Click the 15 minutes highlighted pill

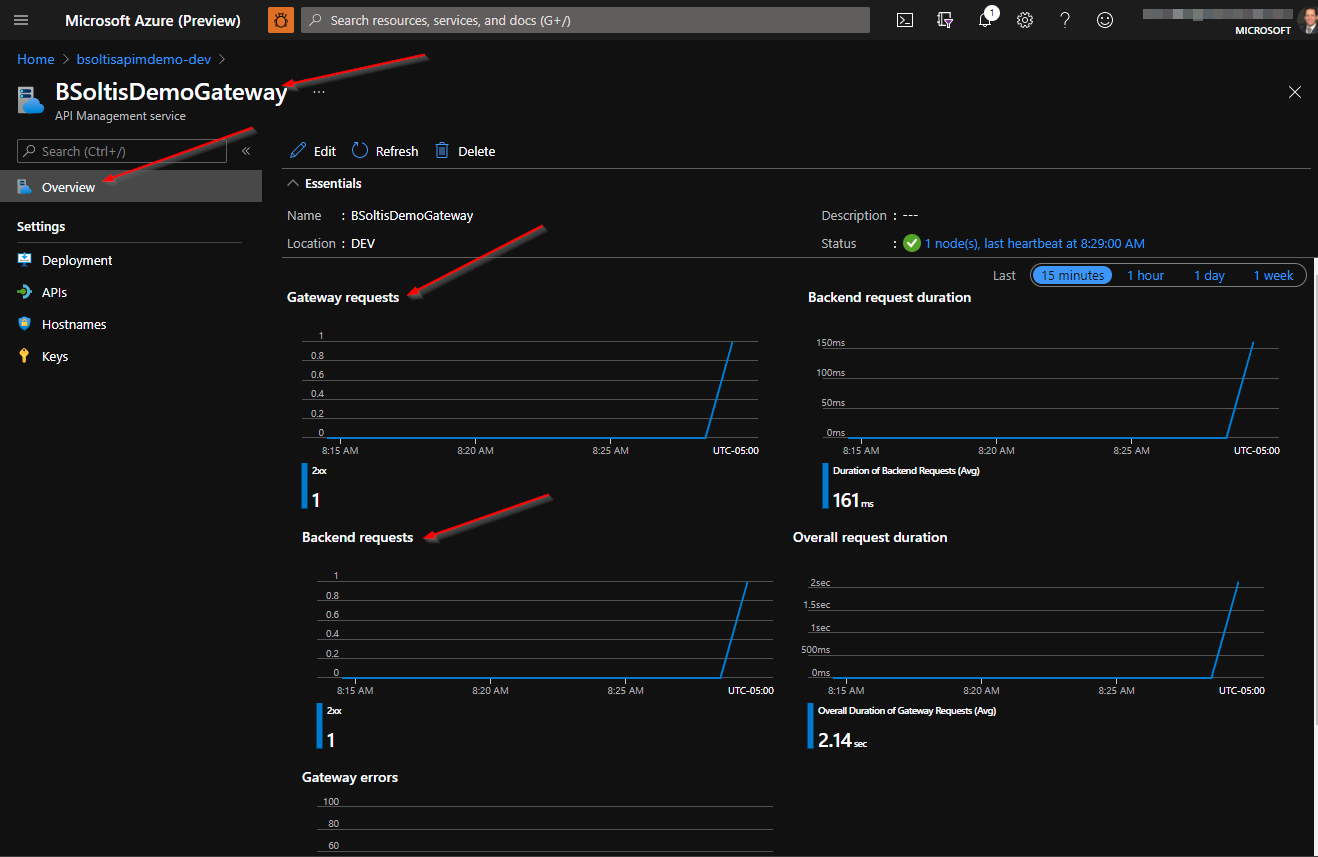(1072, 275)
